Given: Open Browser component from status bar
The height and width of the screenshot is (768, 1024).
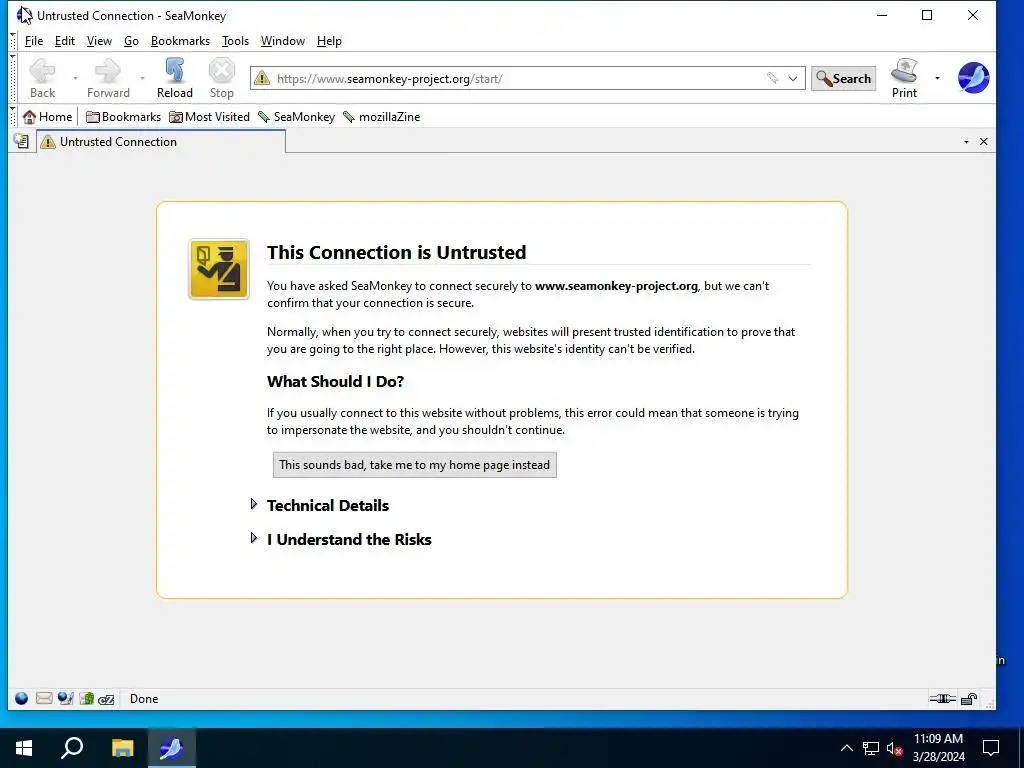Looking at the screenshot, I should point(22,698).
